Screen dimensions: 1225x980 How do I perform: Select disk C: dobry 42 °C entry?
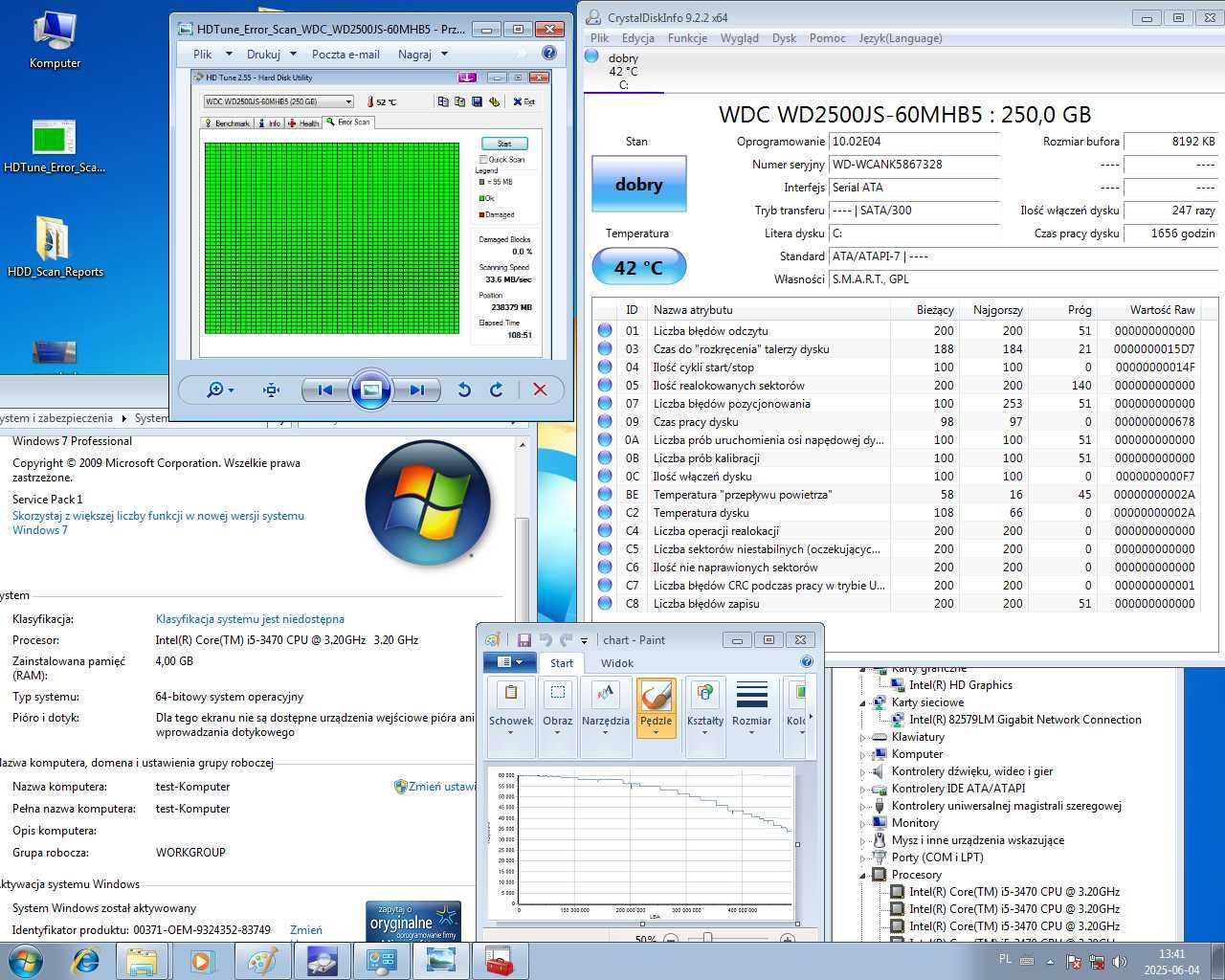(623, 71)
